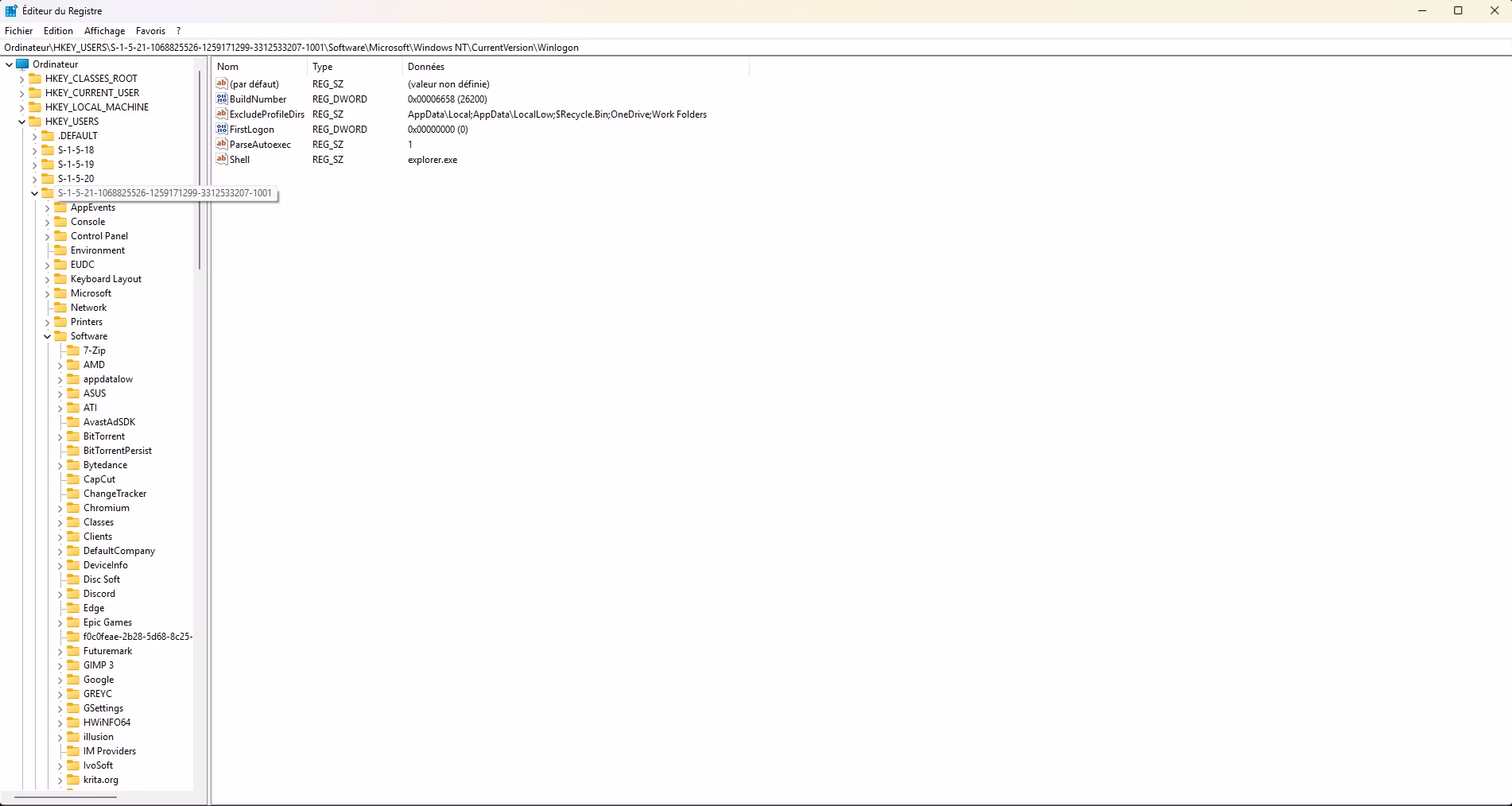Image resolution: width=1512 pixels, height=806 pixels.
Task: Click the ParseAutoexec value icon
Action: (x=222, y=145)
